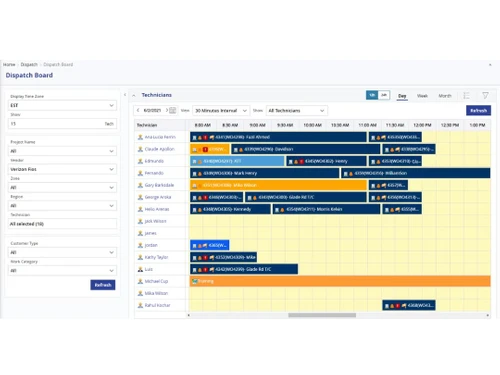
Task: Click the person icon beside Jordan
Action: coord(140,245)
